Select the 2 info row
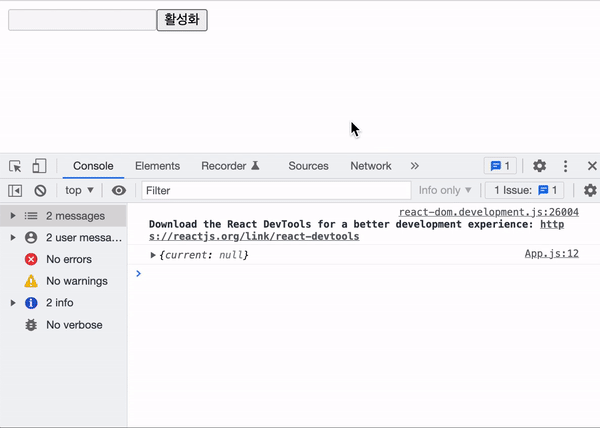Image resolution: width=600 pixels, height=428 pixels. pos(64,303)
